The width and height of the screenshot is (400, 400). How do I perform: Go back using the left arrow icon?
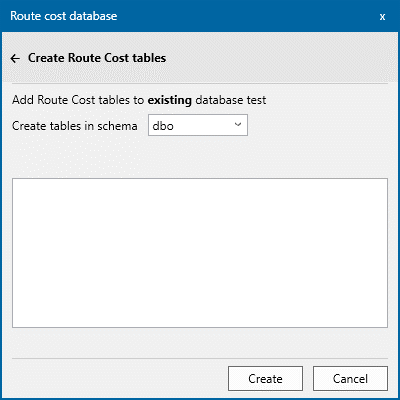tap(15, 58)
